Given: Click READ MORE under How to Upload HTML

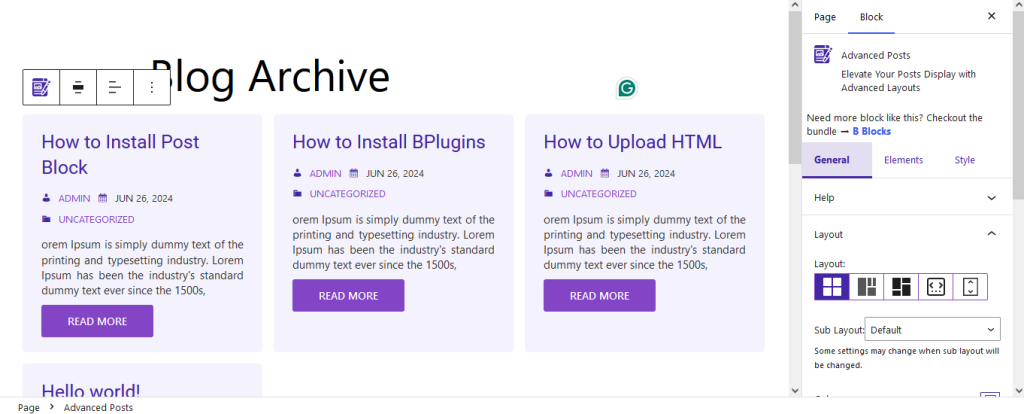Looking at the screenshot, I should pos(600,296).
